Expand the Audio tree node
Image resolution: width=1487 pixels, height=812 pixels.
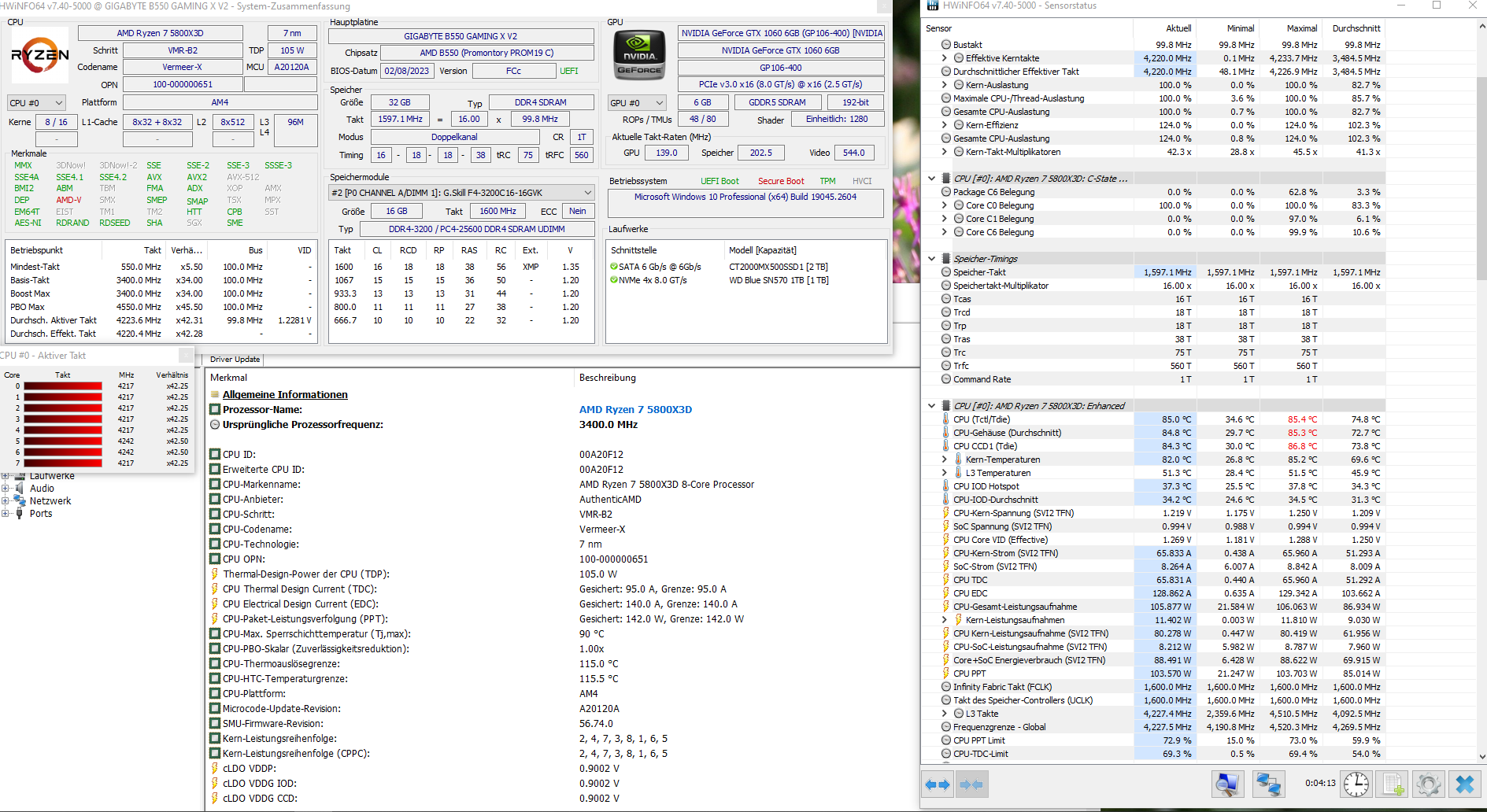tap(6, 489)
